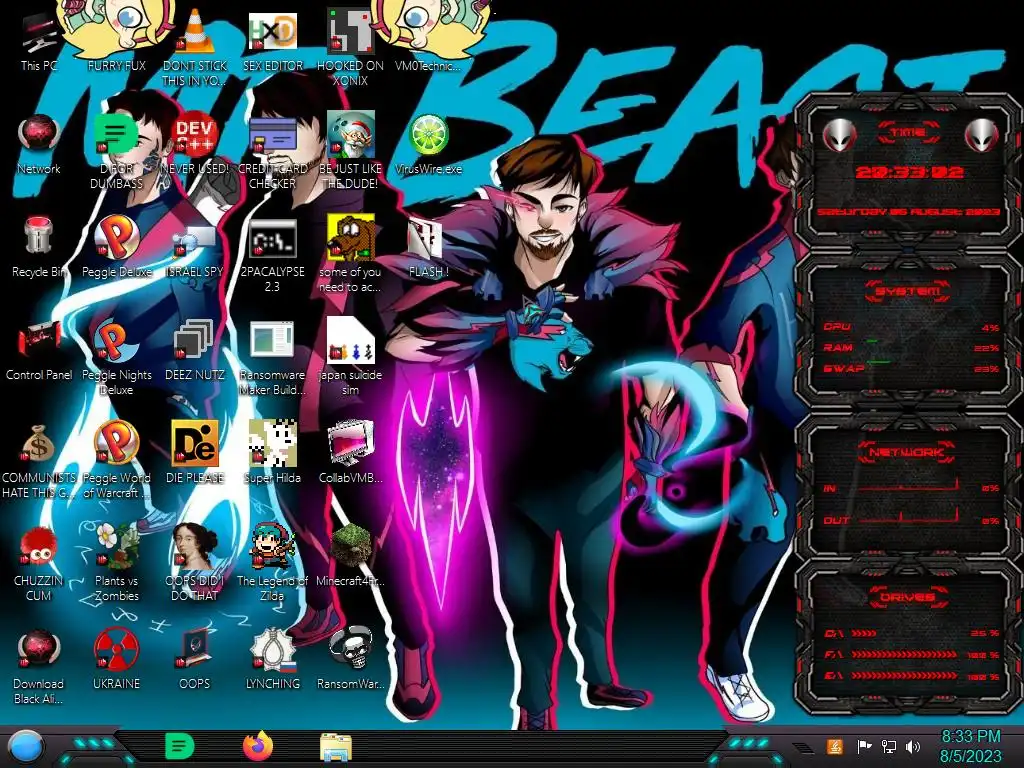Open green notes app pinned on taskbar

(x=179, y=746)
